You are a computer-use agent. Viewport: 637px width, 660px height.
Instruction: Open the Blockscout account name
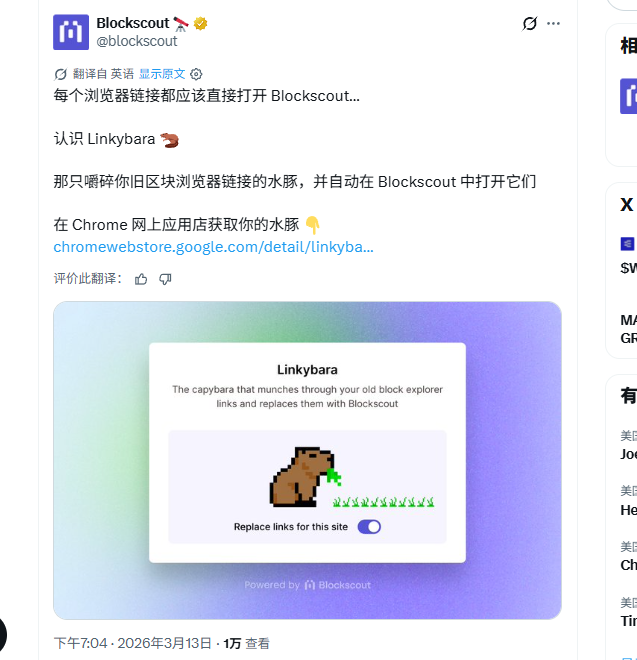pos(133,23)
